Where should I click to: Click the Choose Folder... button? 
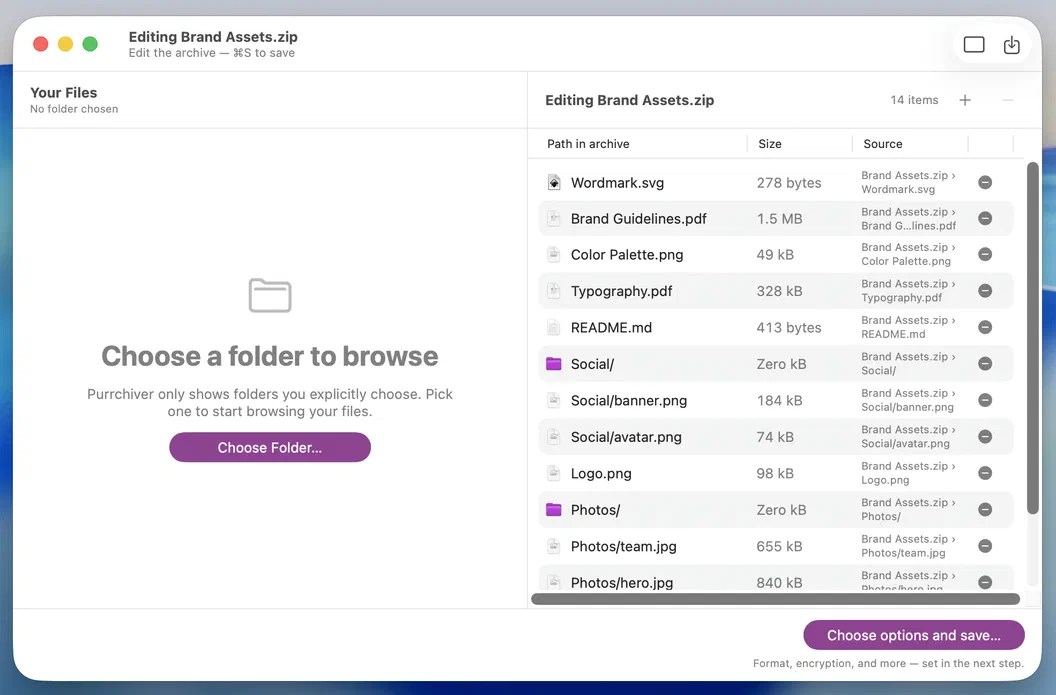pos(270,447)
